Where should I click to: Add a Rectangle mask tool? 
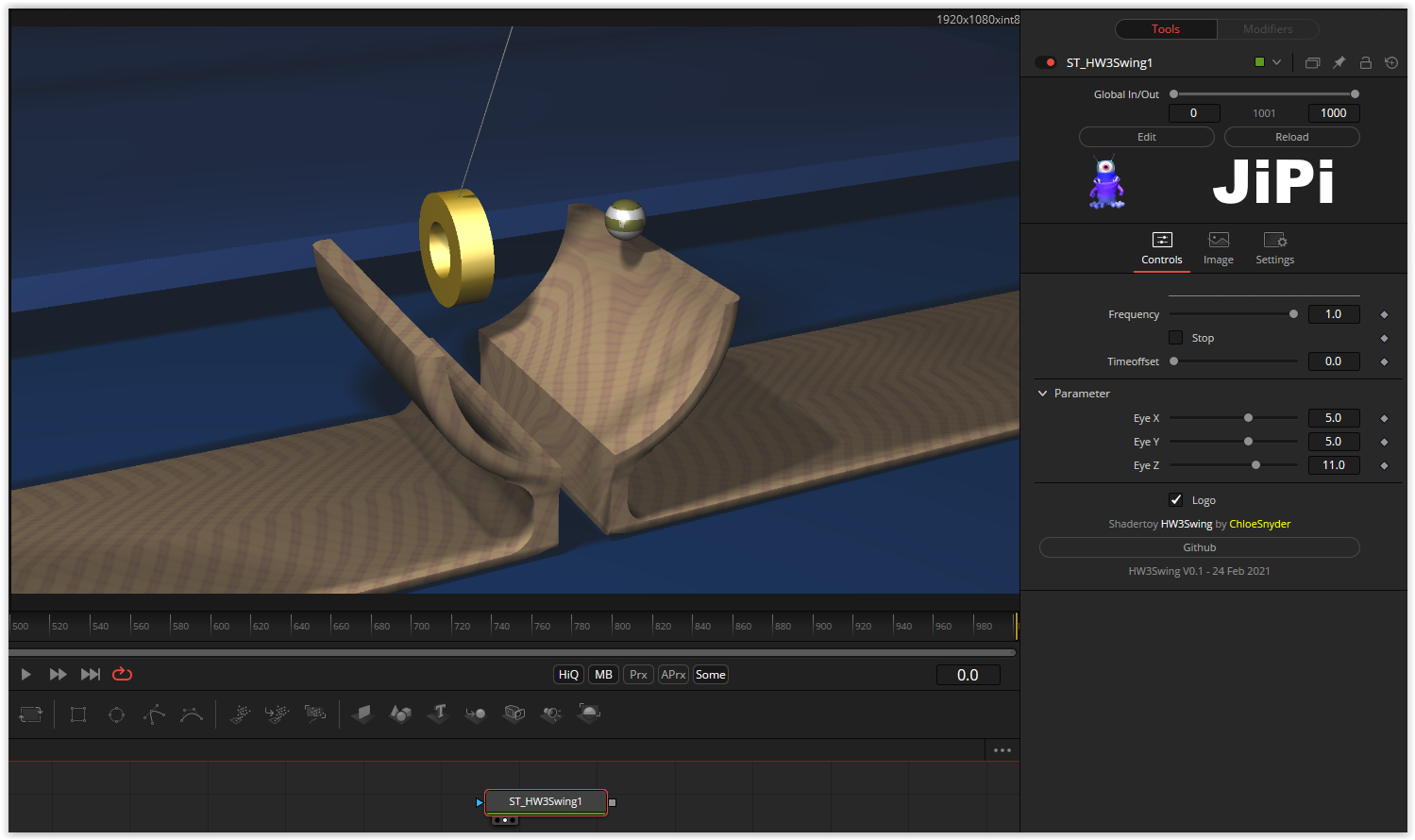78,714
